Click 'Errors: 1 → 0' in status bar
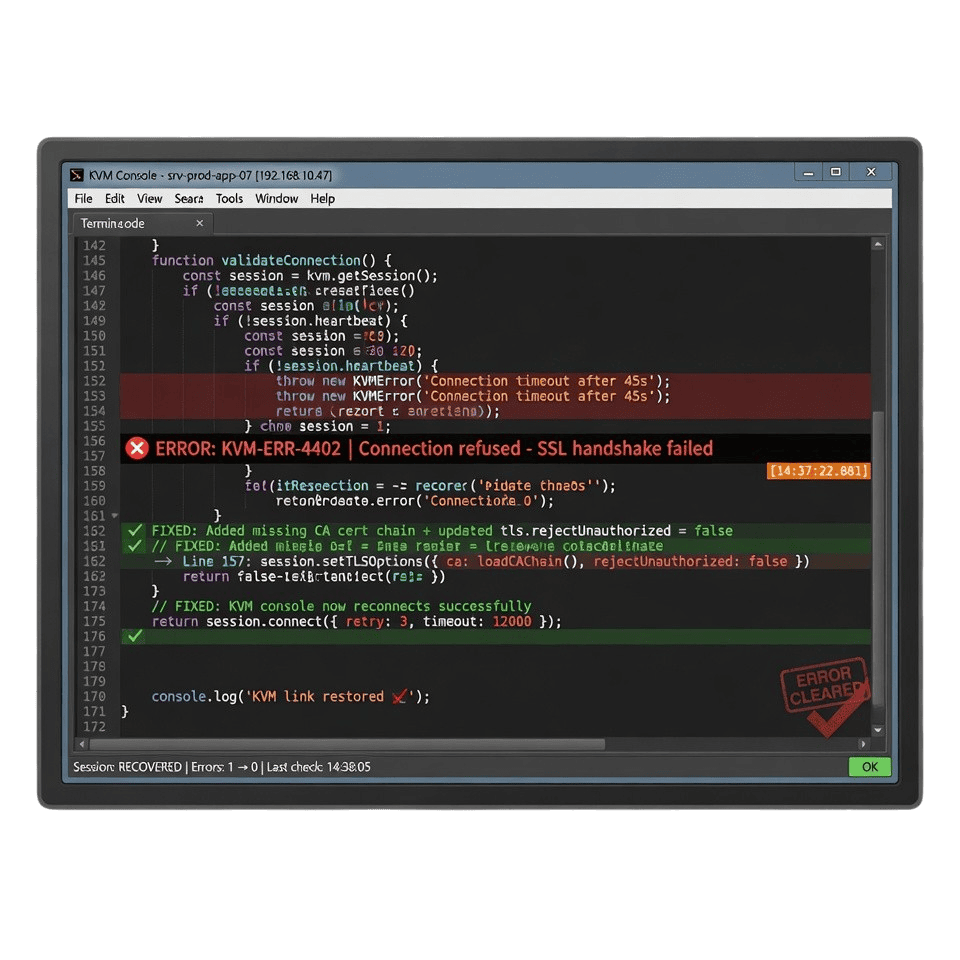Screen dimensions: 960x960 (224, 767)
